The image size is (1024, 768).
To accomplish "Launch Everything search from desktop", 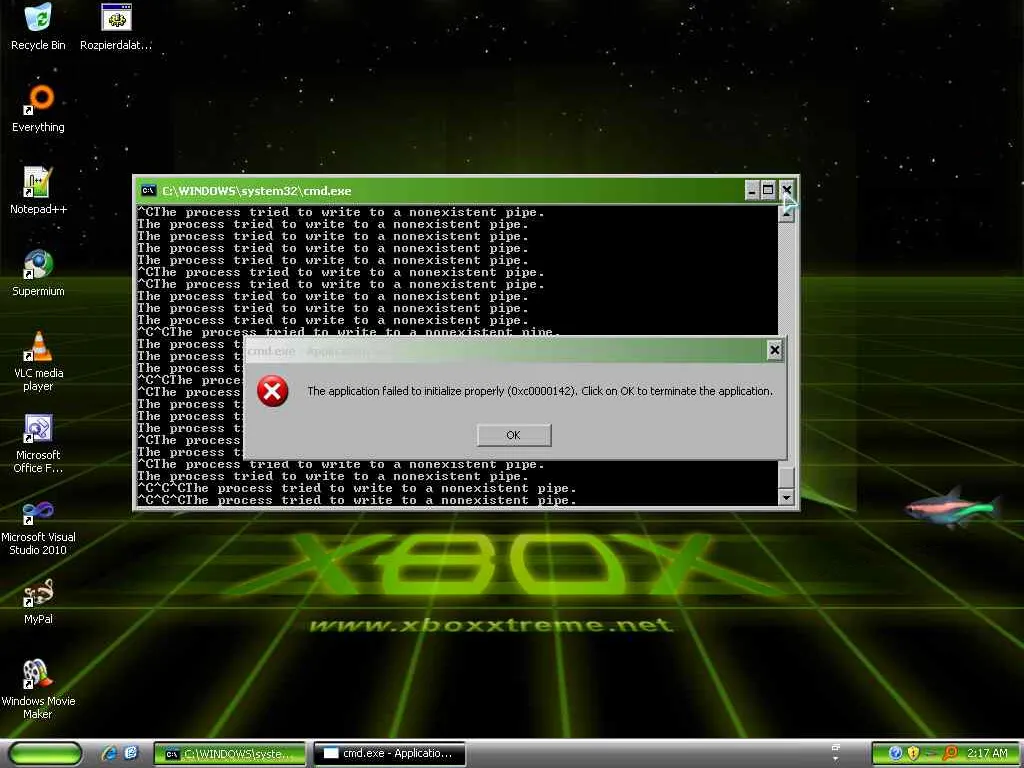I will [x=38, y=108].
